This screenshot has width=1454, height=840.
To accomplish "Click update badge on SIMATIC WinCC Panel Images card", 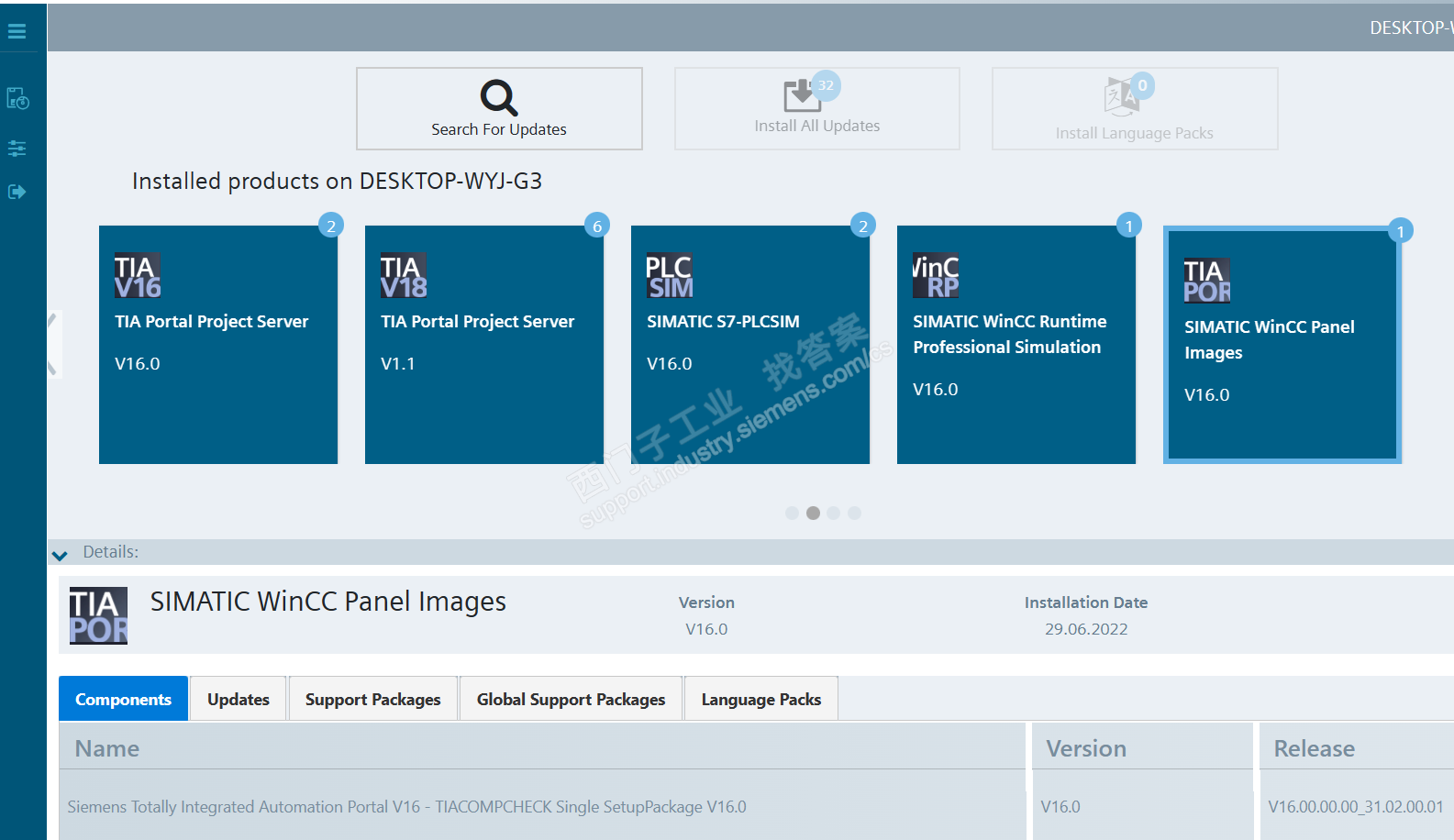I will [x=1401, y=231].
